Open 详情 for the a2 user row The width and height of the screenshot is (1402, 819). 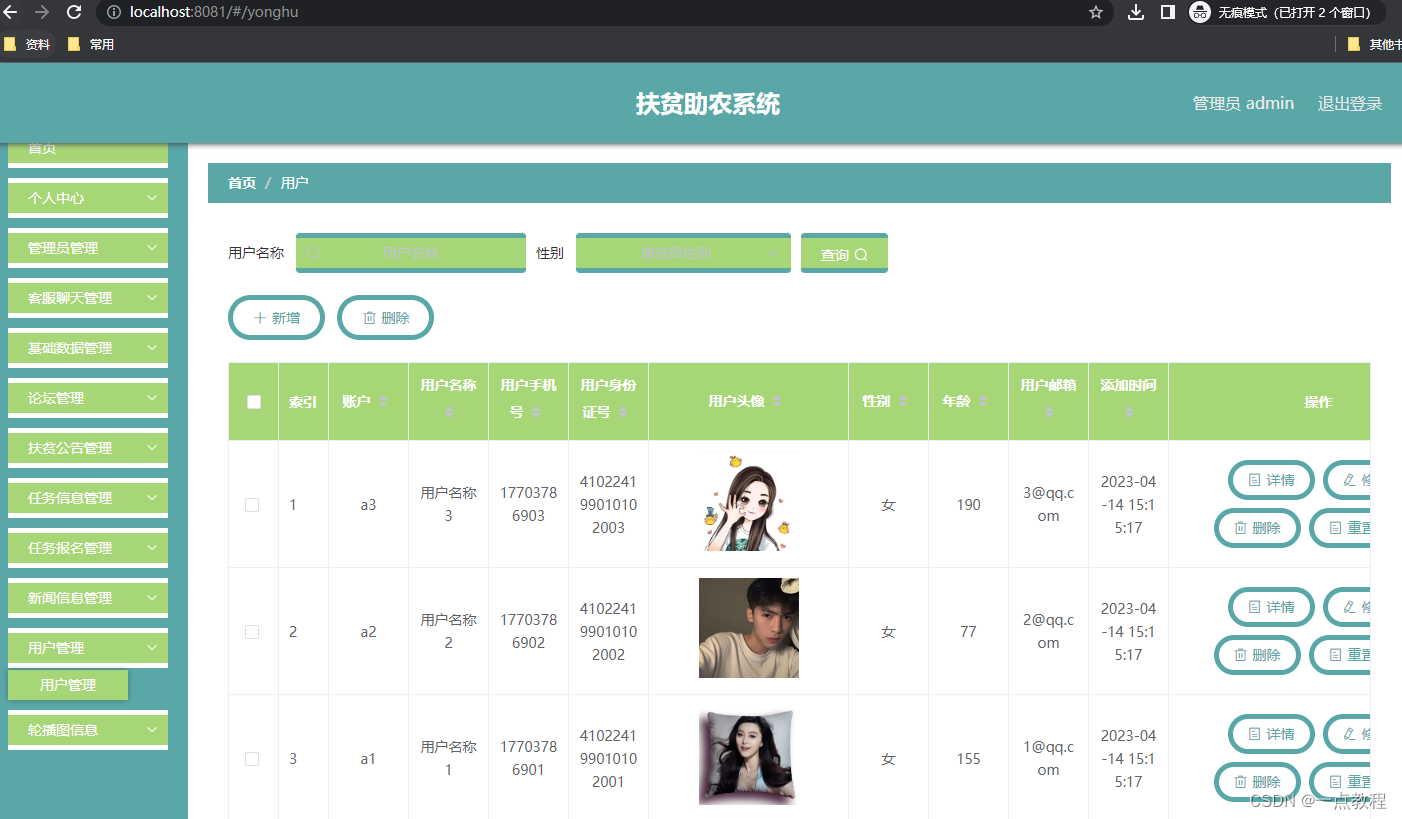click(x=1271, y=607)
